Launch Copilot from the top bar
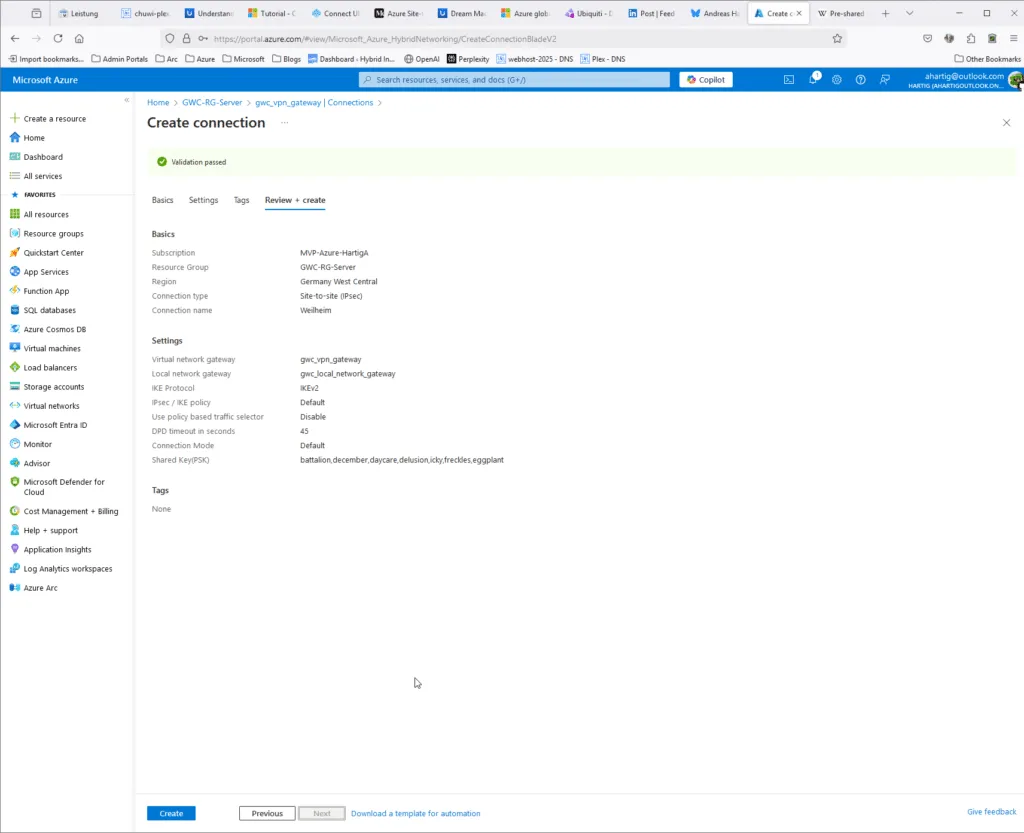 point(705,79)
